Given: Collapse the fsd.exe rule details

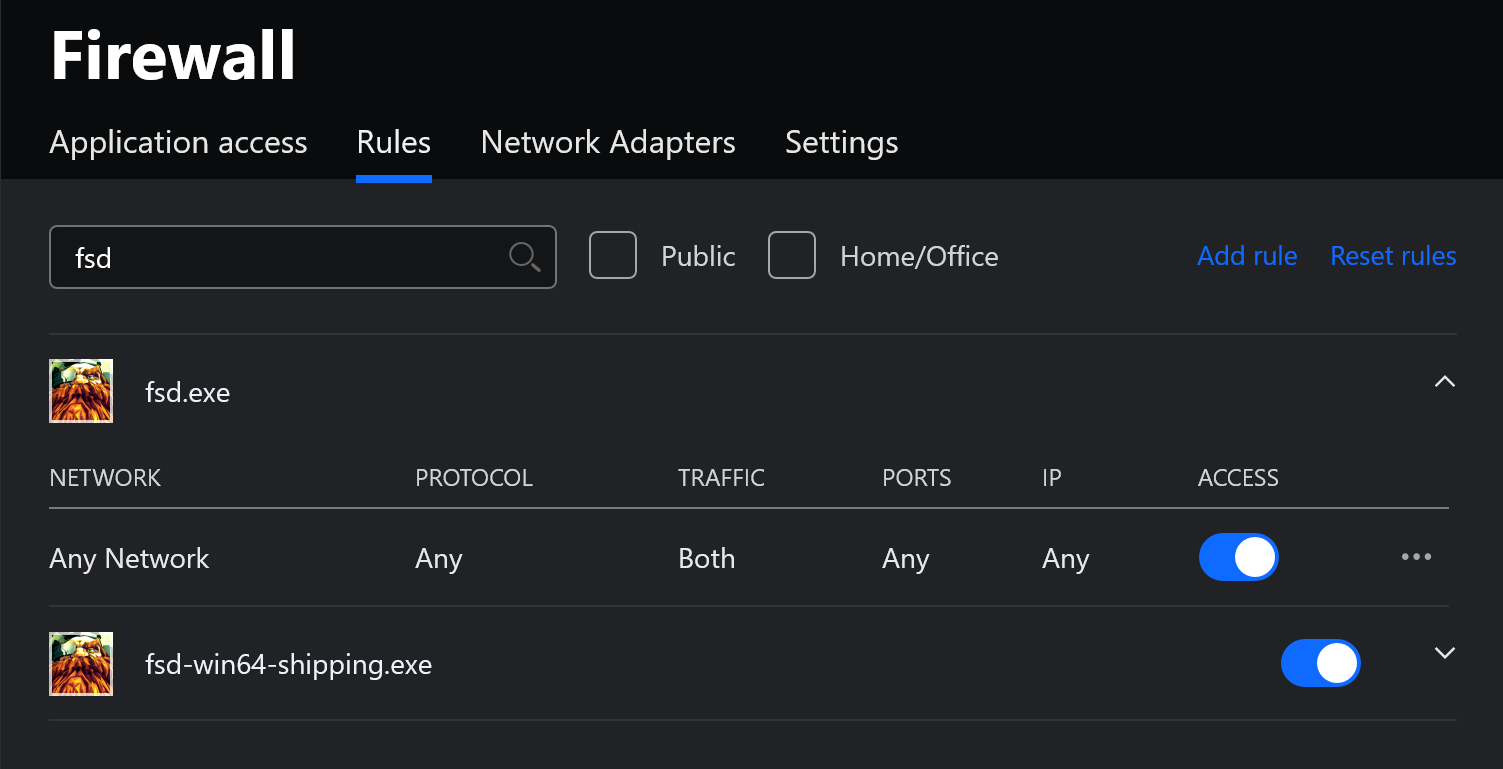Looking at the screenshot, I should pyautogui.click(x=1444, y=381).
